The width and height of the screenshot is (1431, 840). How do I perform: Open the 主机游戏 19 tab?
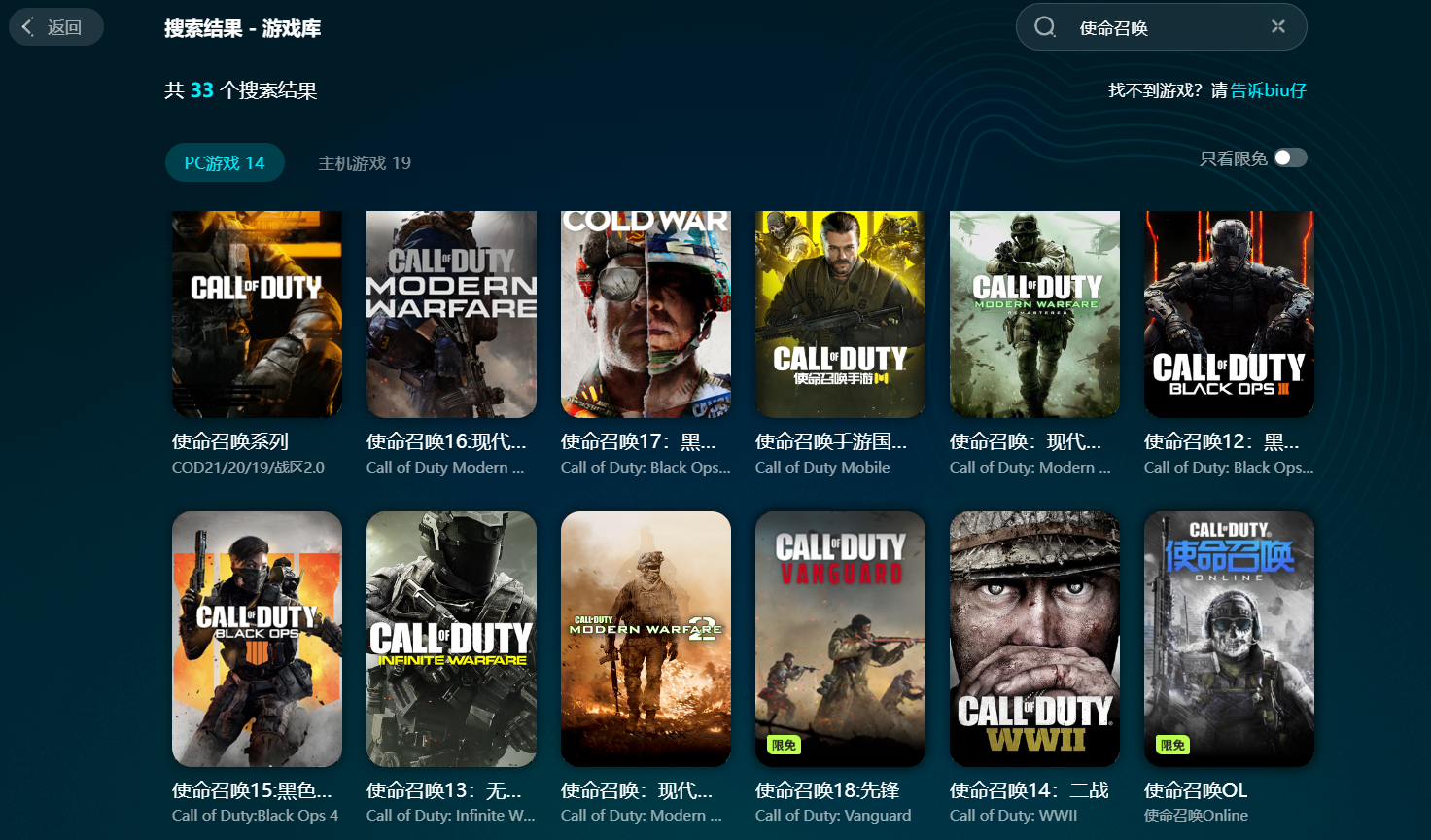pos(365,163)
